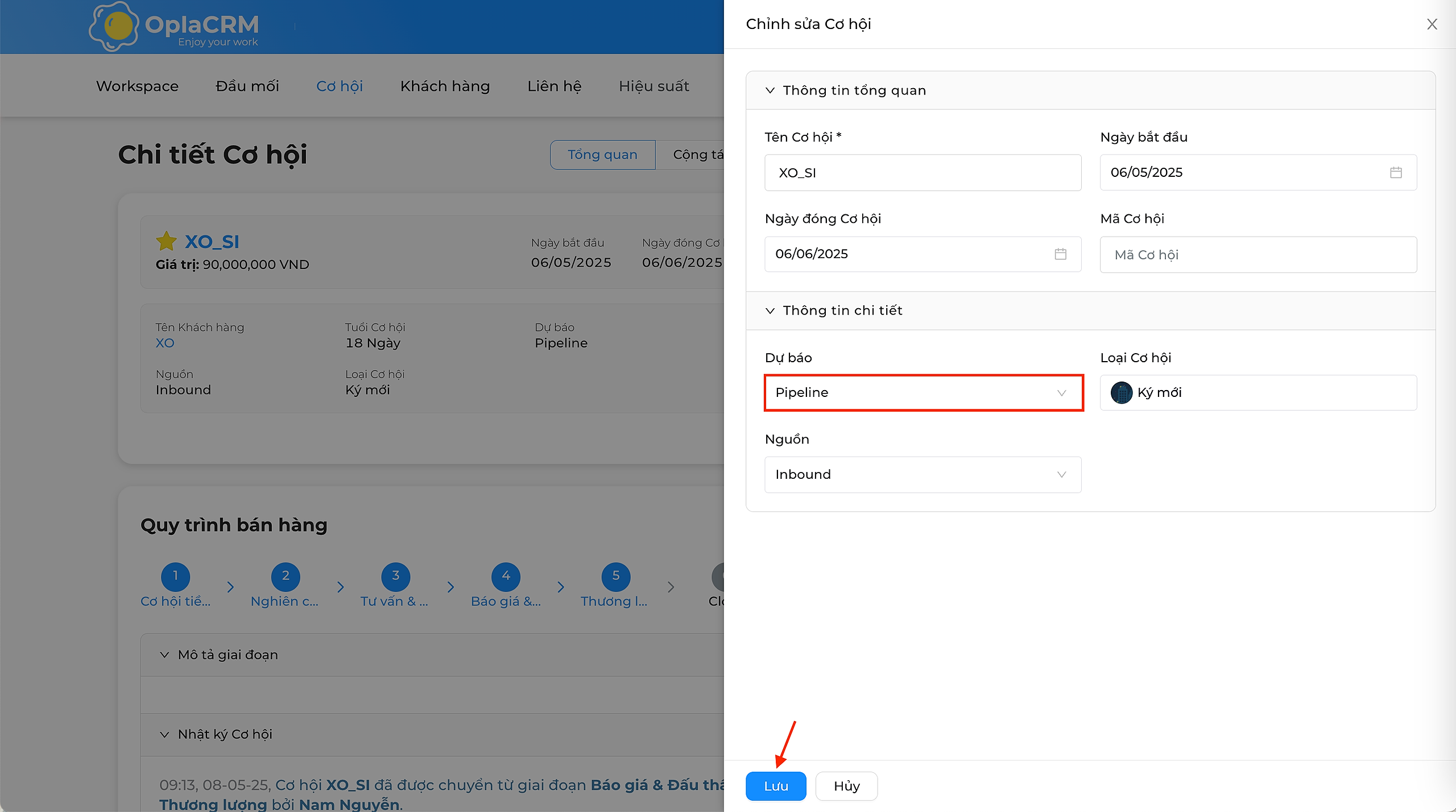The image size is (1456, 812).
Task: Select stage 4 Báo giá &... circle
Action: coord(506,576)
